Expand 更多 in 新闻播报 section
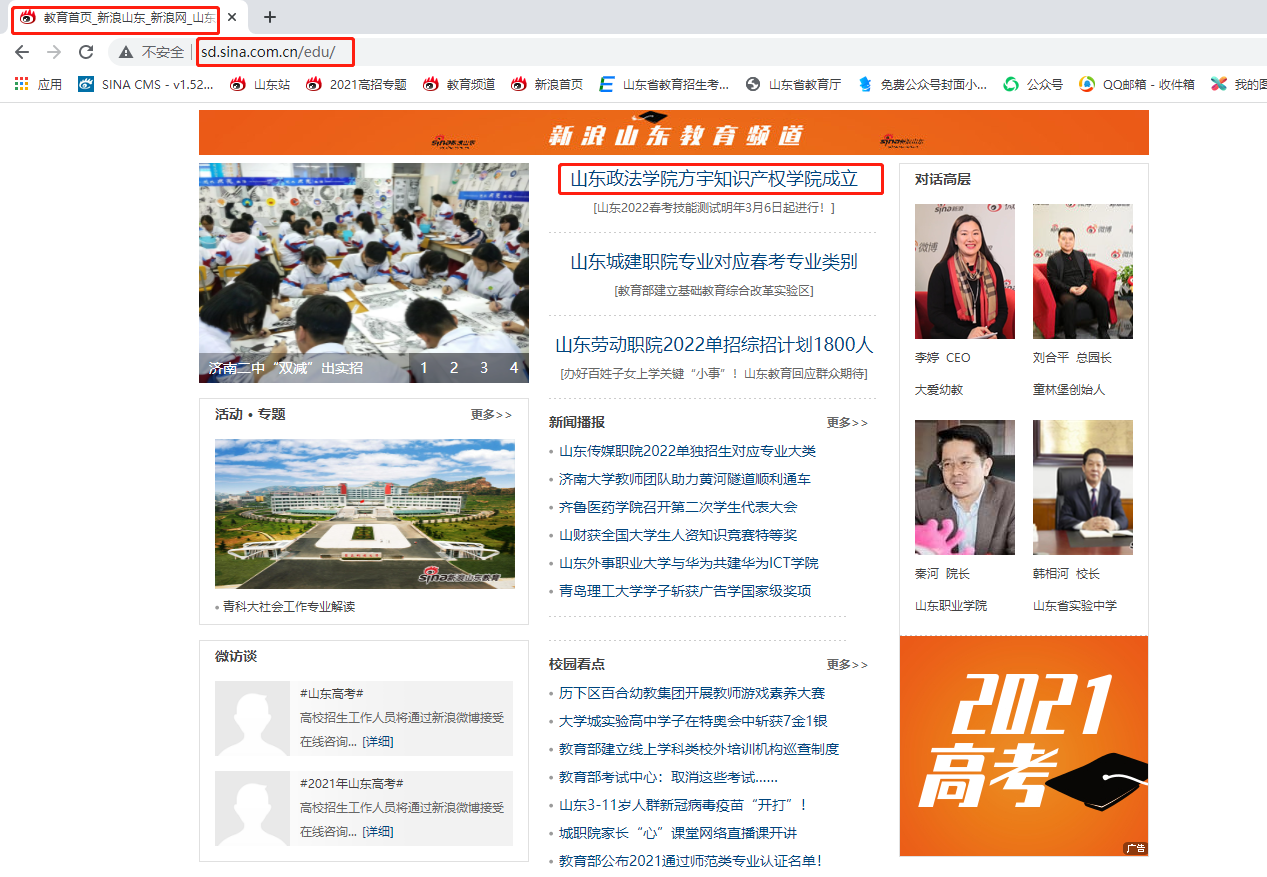The height and width of the screenshot is (877, 1267). pos(847,423)
